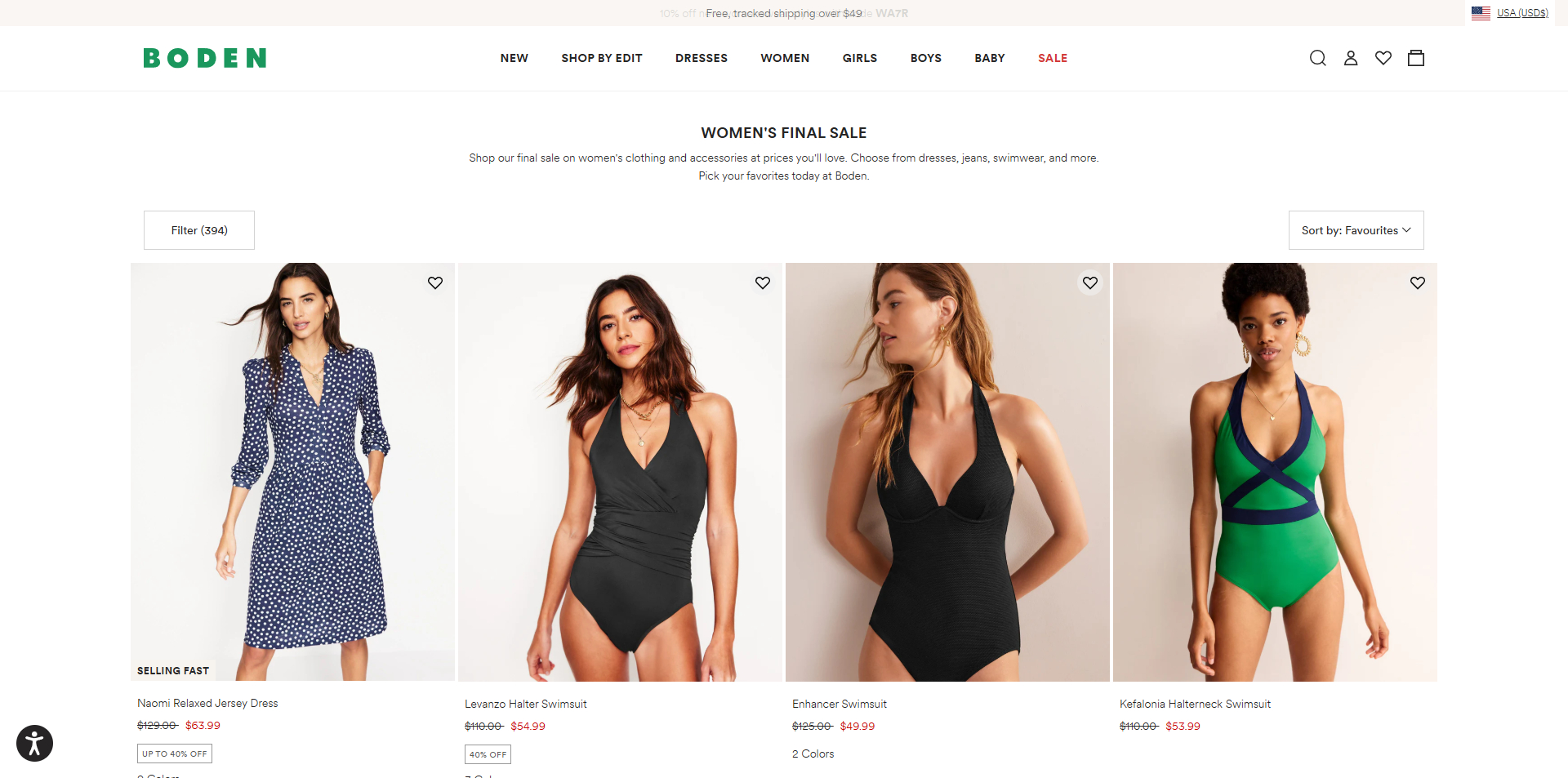Screen dimensions: 1568x778
Task: Favourite the Naomi Relaxed Jersey Dress
Action: [x=435, y=282]
